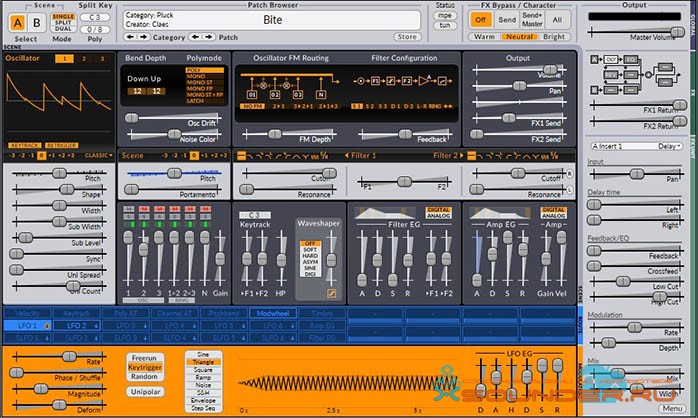This screenshot has width=698, height=418.
Task: Click the arrow icon on LFO 1
Action: click(x=47, y=326)
